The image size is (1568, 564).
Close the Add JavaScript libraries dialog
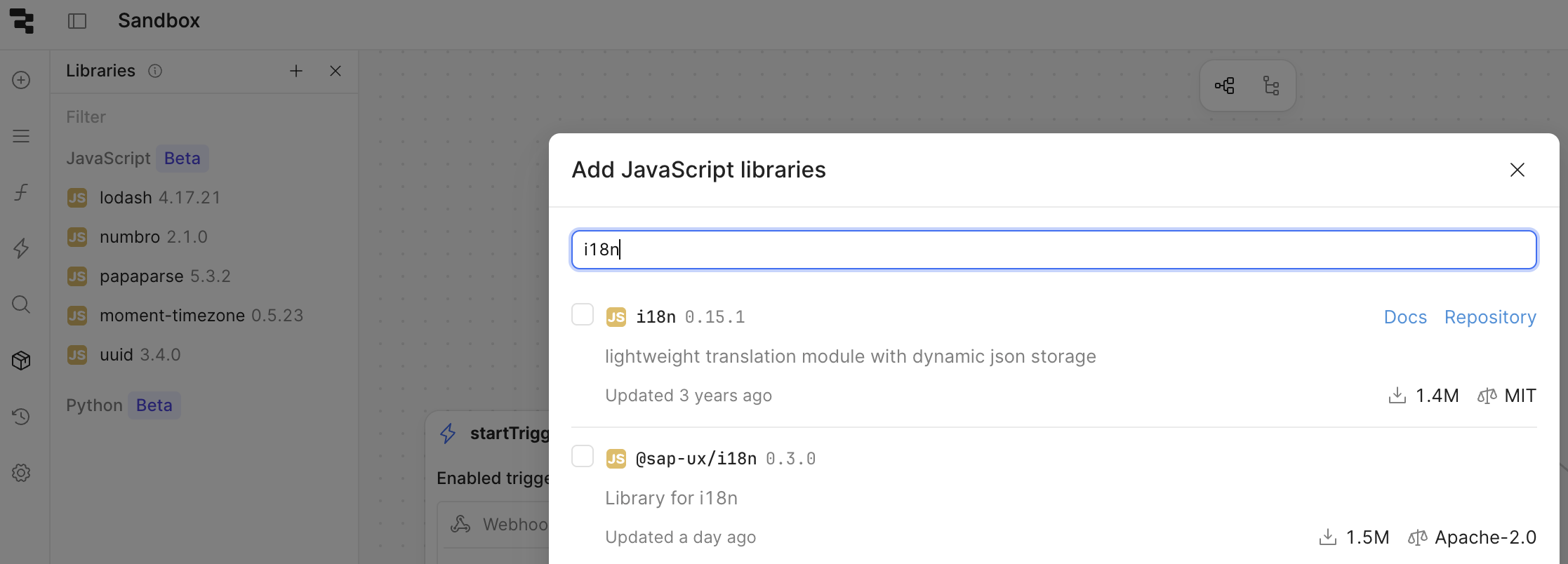1517,170
